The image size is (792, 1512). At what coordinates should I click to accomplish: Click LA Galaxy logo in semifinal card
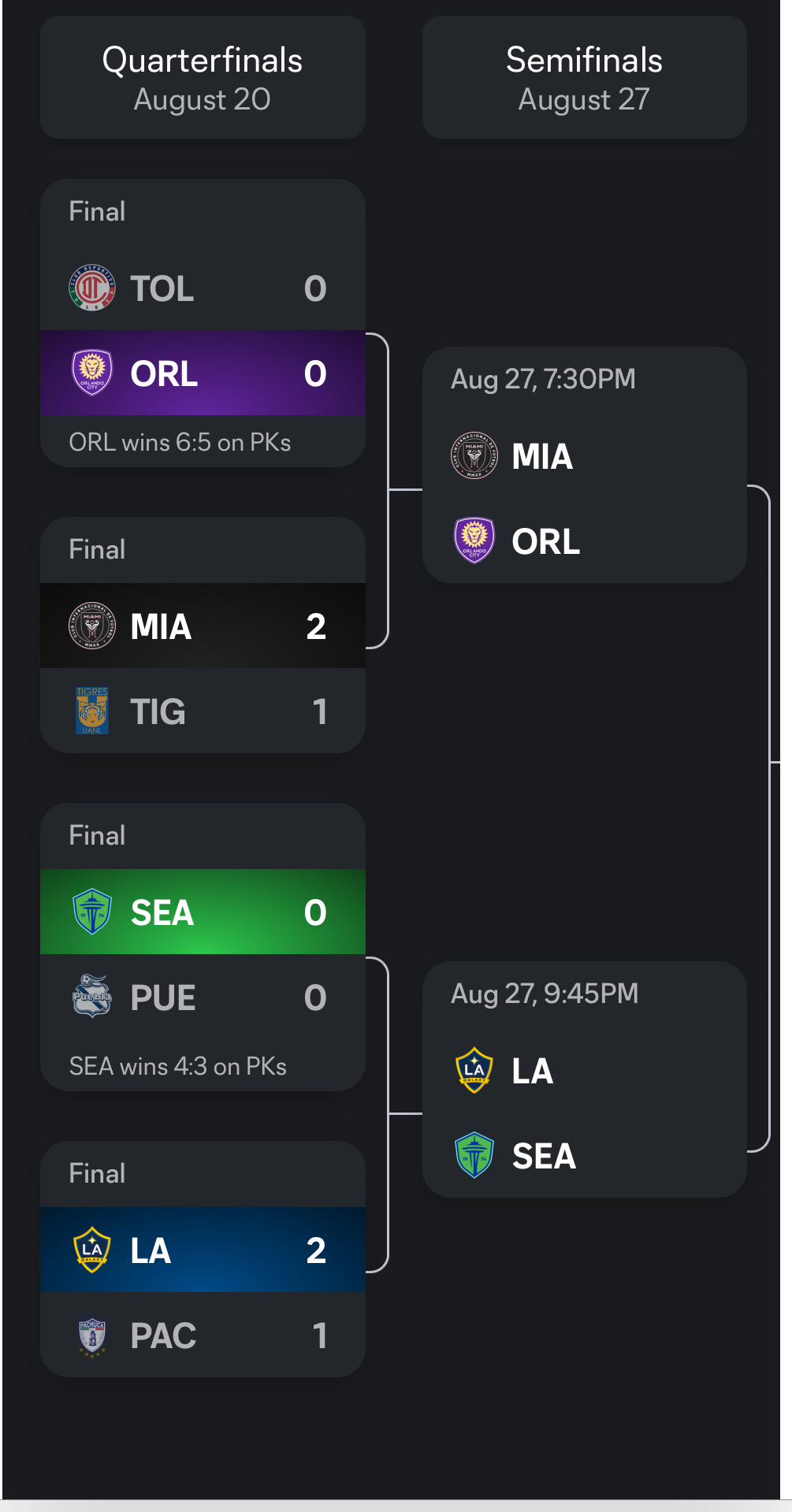tap(474, 1071)
